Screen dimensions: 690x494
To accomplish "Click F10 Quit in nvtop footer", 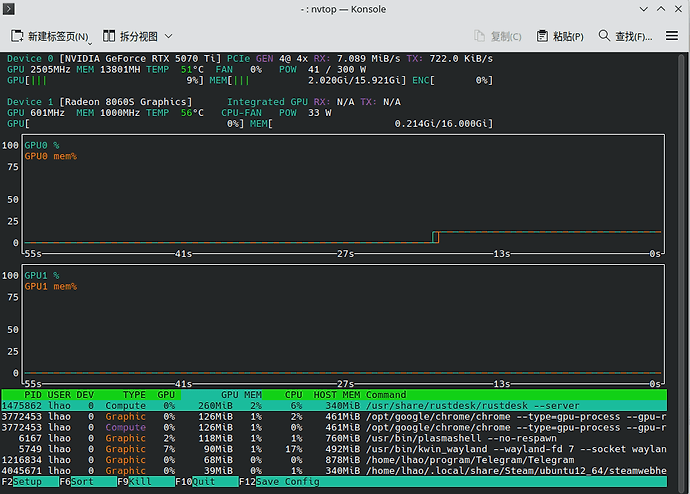I will [207, 482].
